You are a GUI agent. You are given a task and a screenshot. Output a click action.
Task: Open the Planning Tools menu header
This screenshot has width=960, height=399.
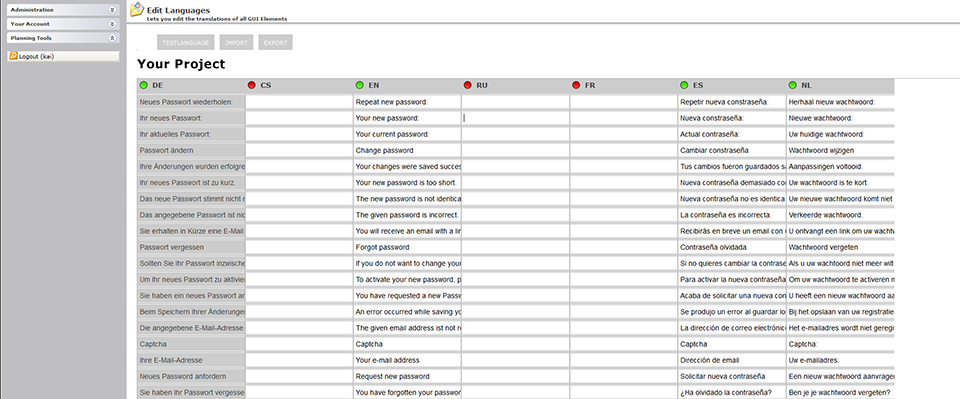click(63, 38)
